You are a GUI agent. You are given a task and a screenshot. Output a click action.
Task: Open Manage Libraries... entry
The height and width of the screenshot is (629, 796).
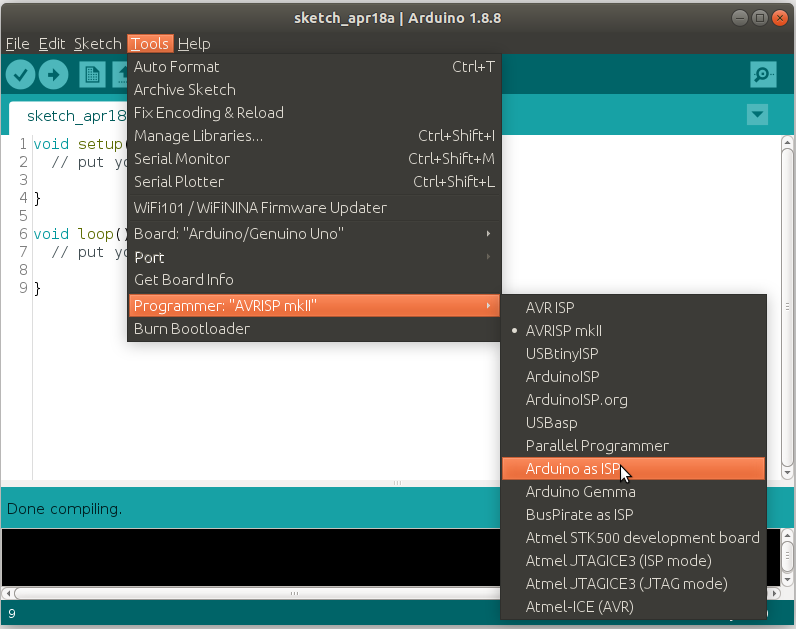point(314,136)
